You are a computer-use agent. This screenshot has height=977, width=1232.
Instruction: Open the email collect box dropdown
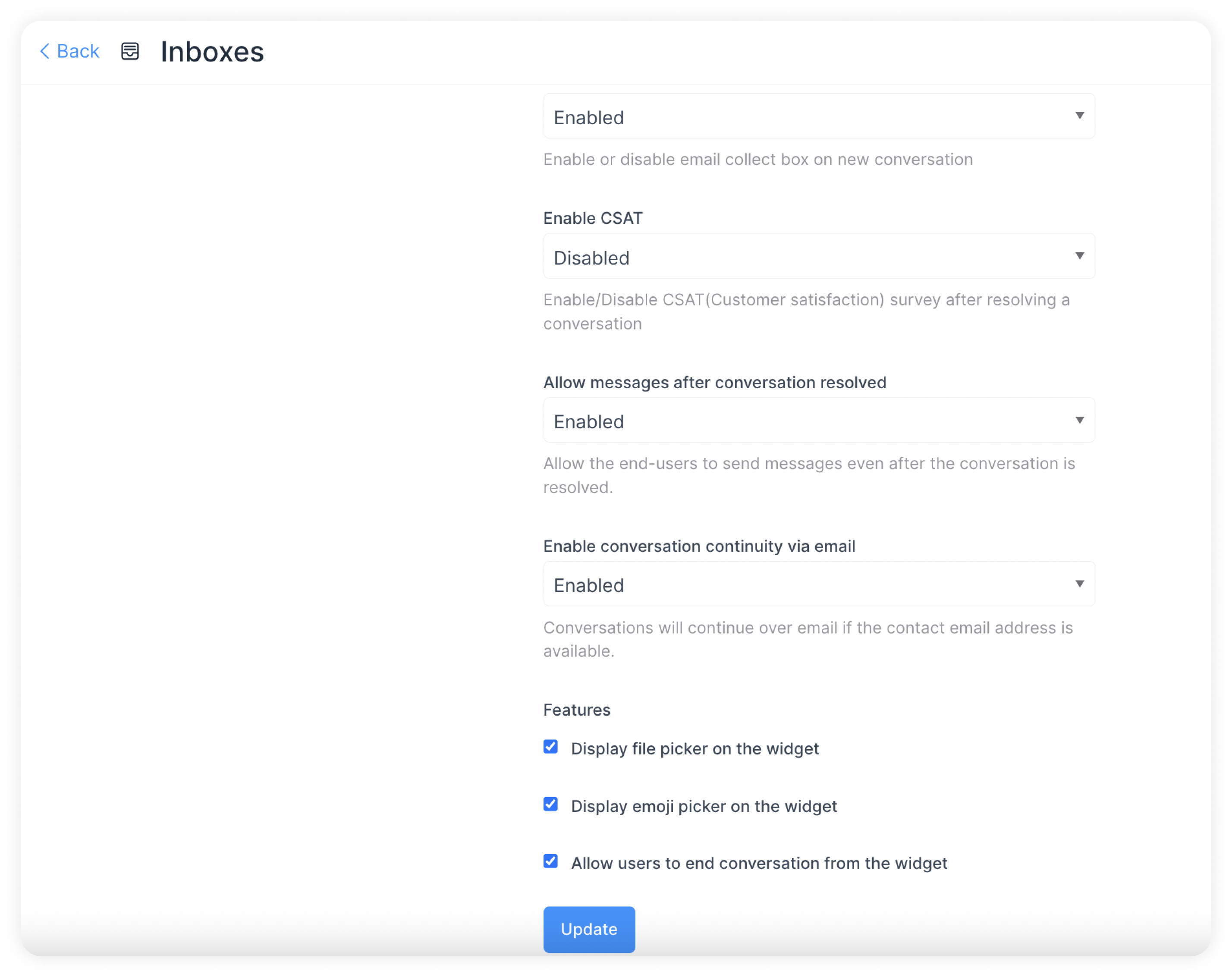click(819, 116)
